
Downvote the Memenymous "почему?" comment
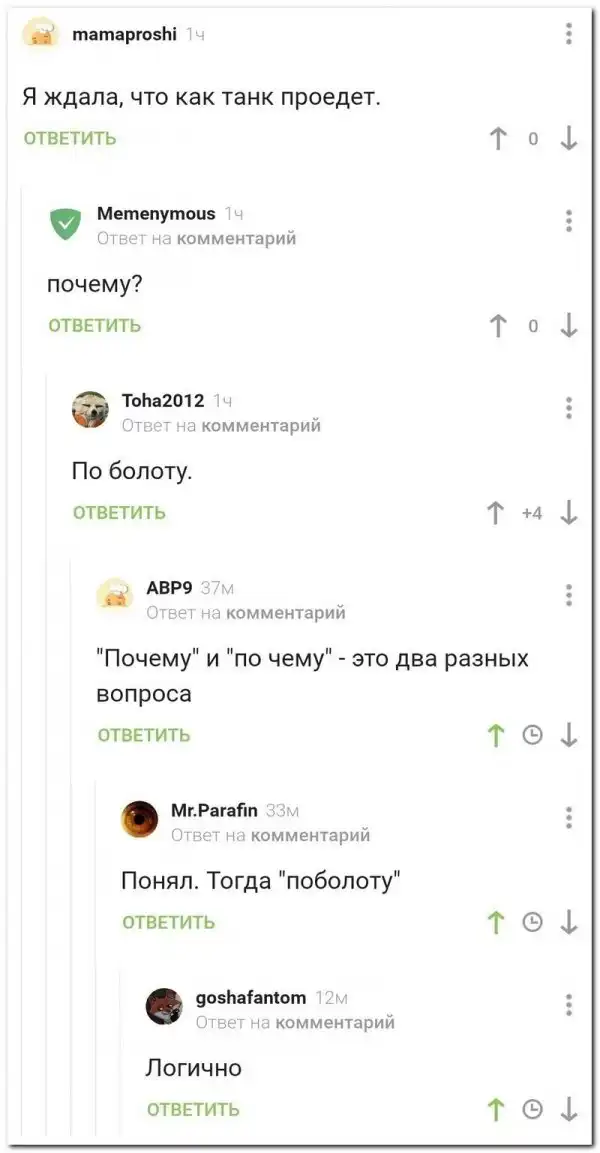tap(569, 326)
